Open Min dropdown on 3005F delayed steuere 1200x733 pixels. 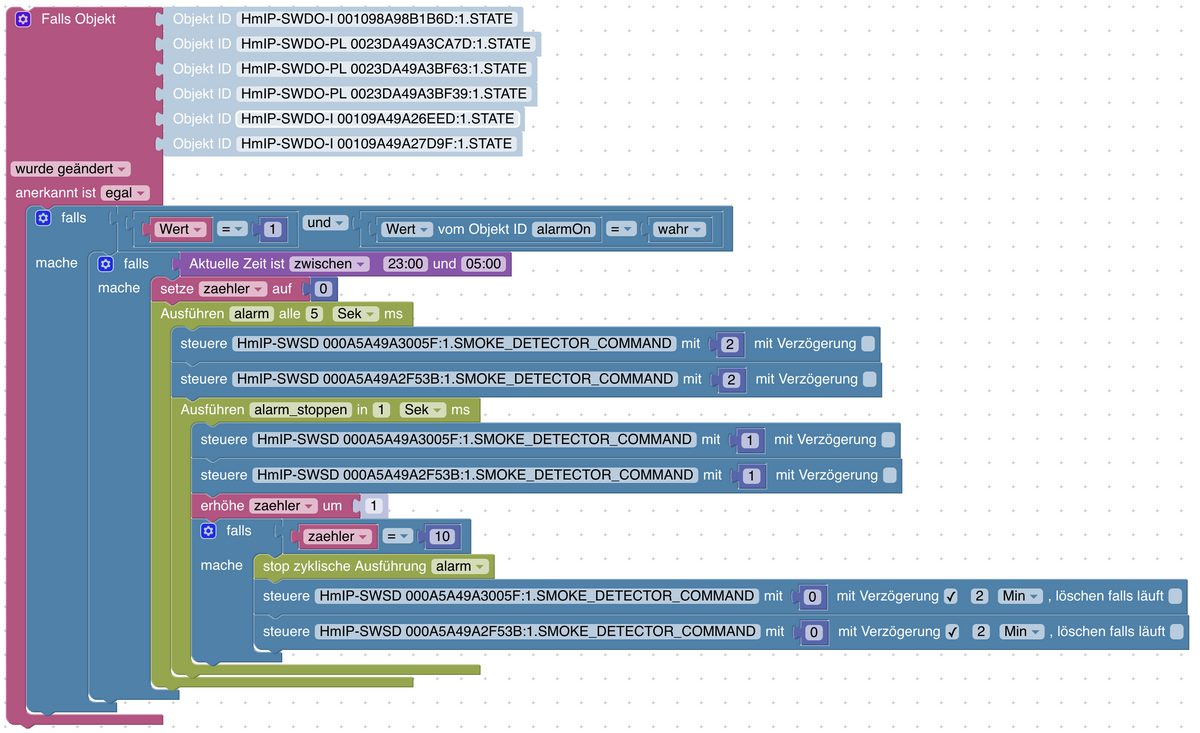pos(1021,596)
